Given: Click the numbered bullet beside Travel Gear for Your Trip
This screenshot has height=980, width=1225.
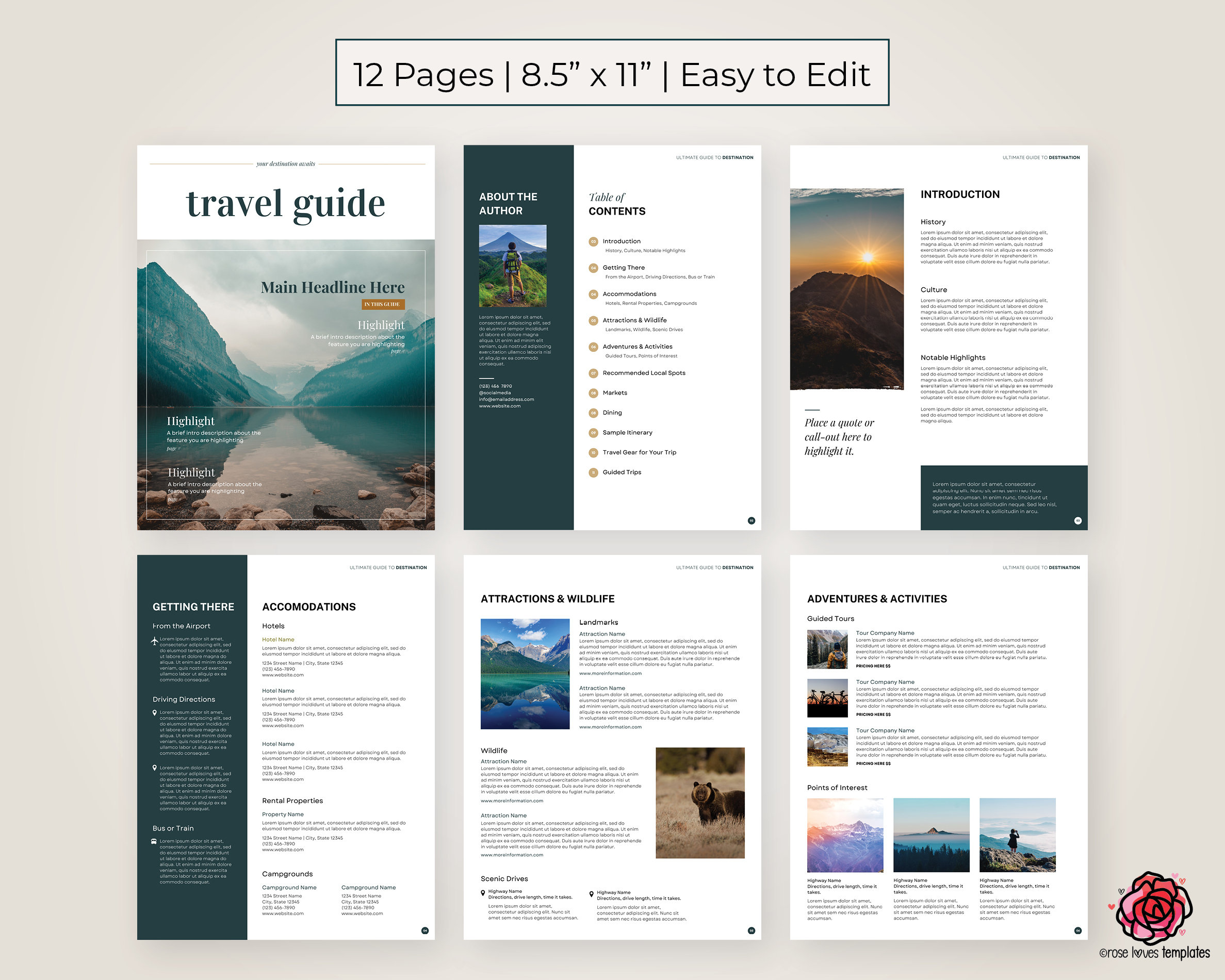Looking at the screenshot, I should (x=593, y=453).
